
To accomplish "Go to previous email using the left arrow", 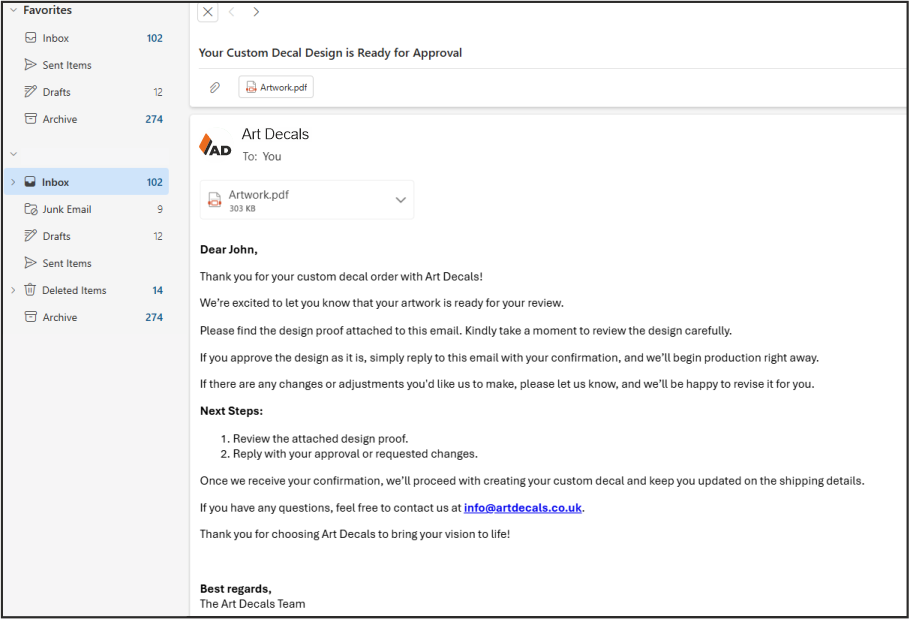I will [x=232, y=12].
